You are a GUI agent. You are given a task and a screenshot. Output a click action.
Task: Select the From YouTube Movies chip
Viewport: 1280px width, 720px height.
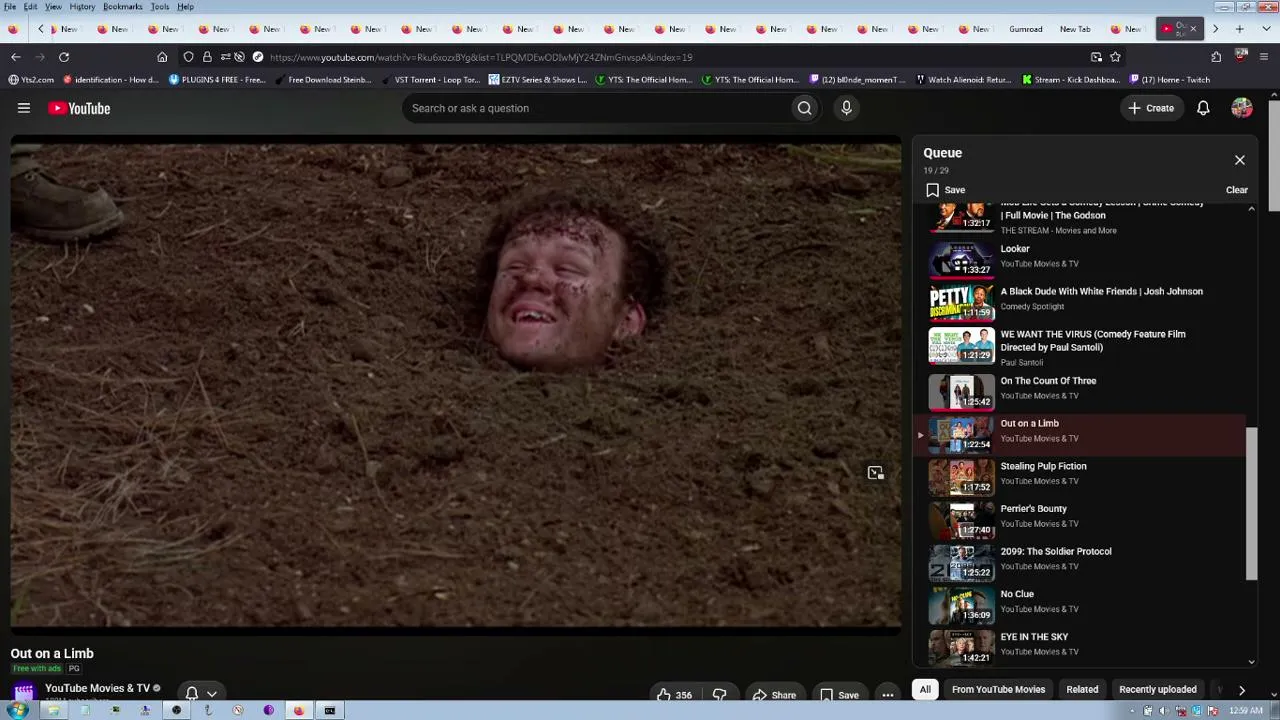(998, 689)
